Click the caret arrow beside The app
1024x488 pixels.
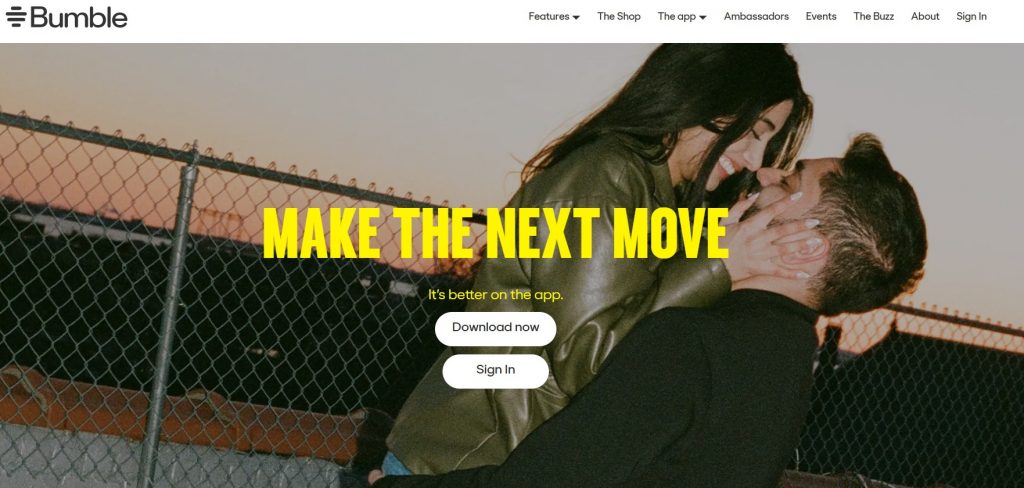[x=703, y=18]
